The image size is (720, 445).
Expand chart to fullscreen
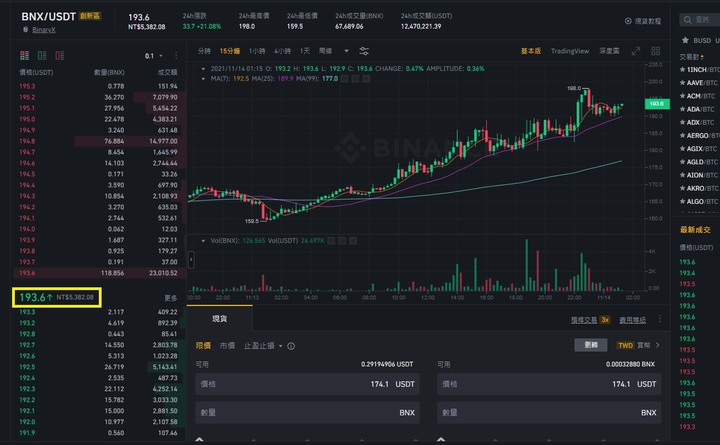pyautogui.click(x=636, y=51)
